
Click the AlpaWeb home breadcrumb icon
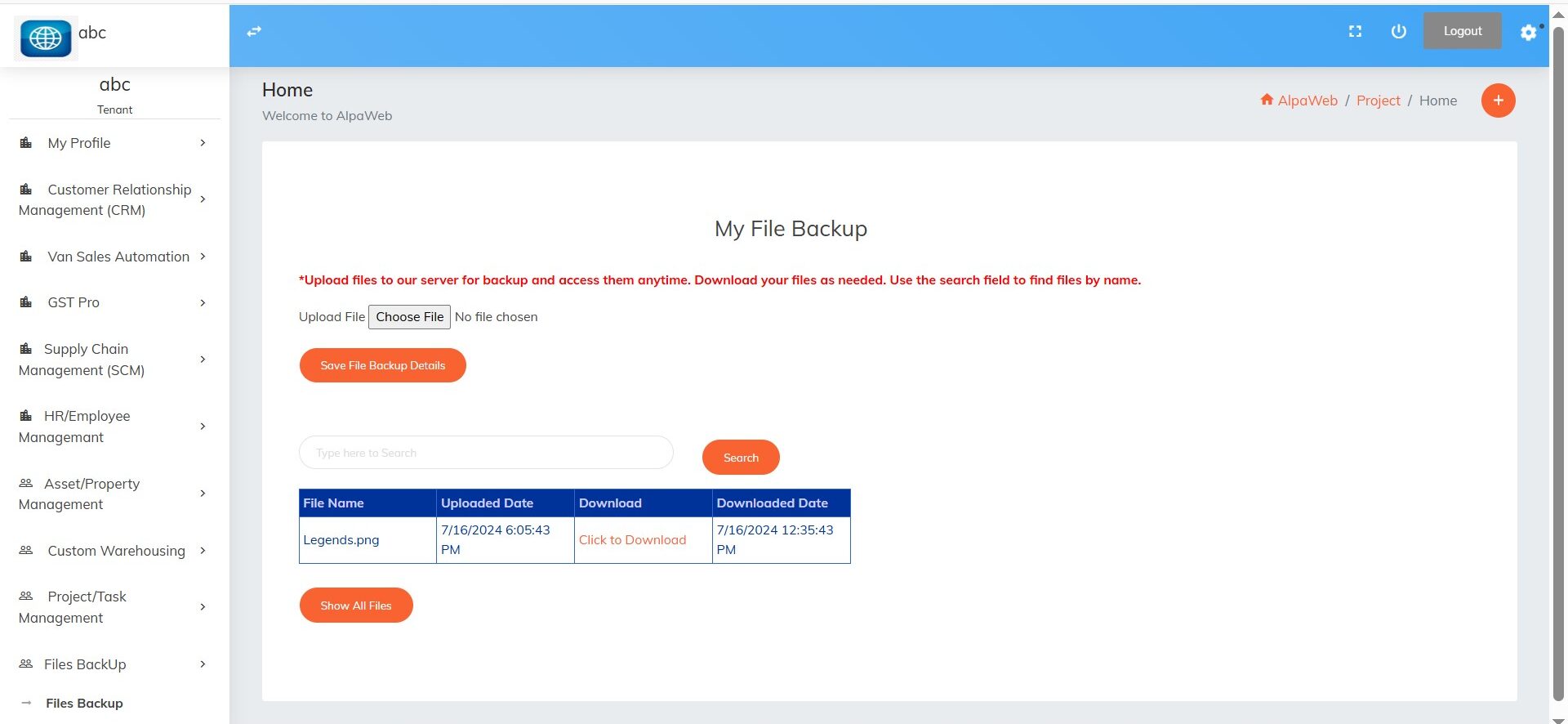1267,100
